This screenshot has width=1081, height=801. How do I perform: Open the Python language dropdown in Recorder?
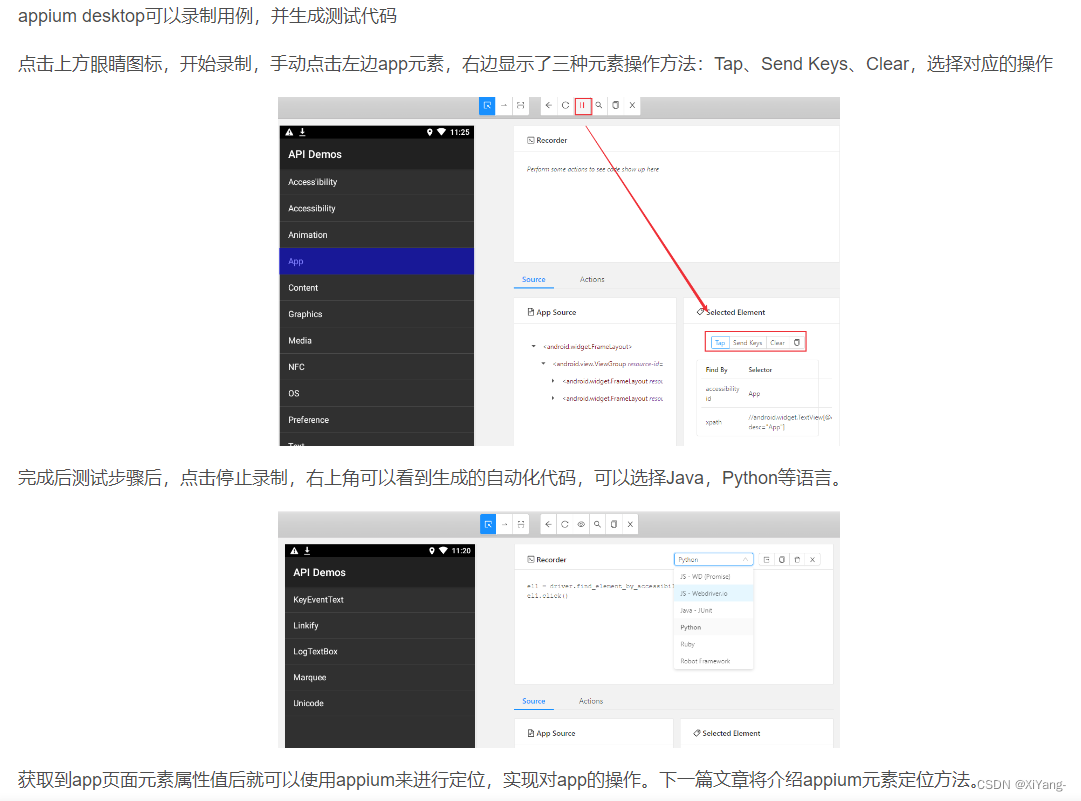click(713, 560)
